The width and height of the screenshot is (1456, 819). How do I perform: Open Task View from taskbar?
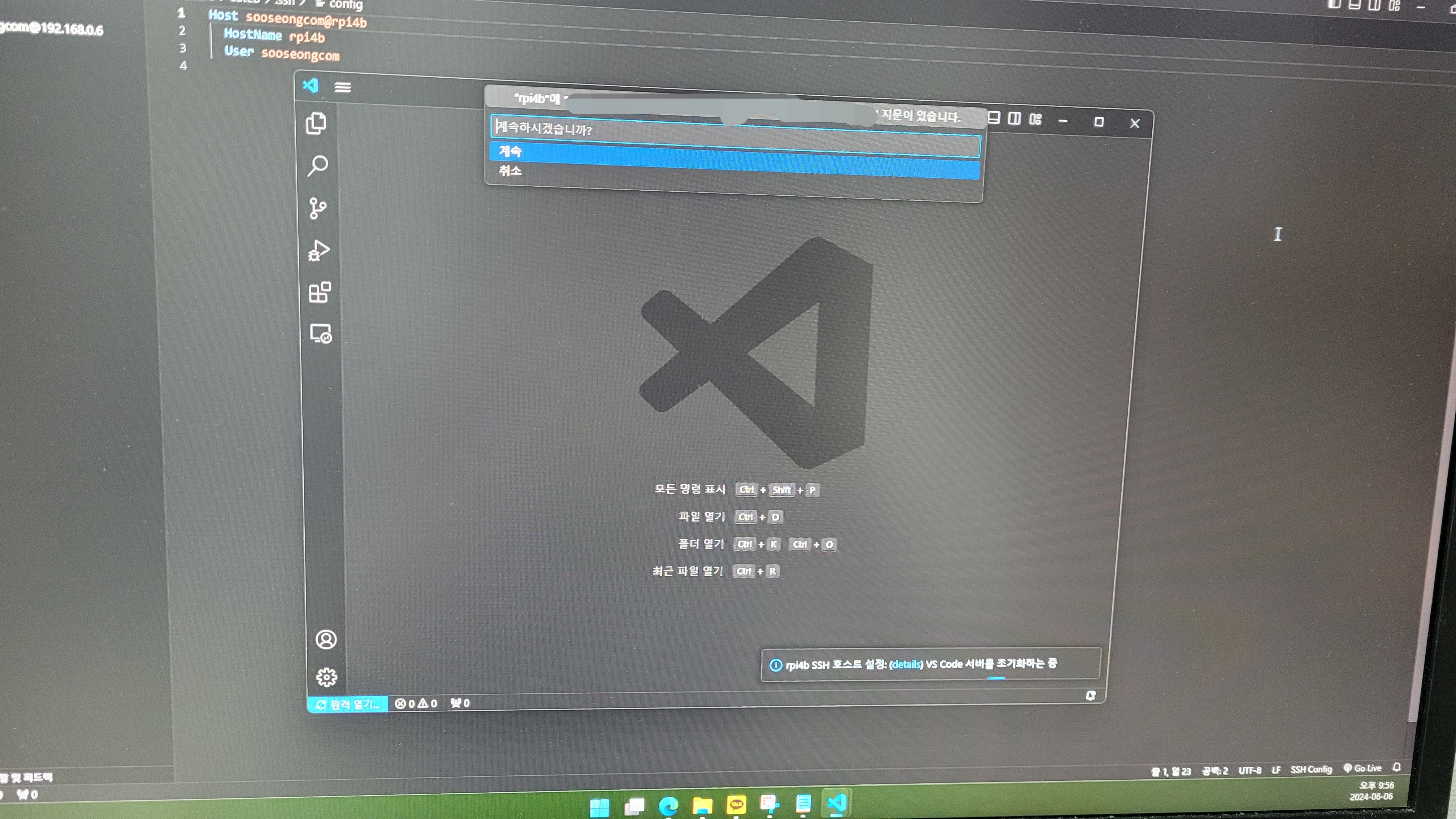coord(634,806)
